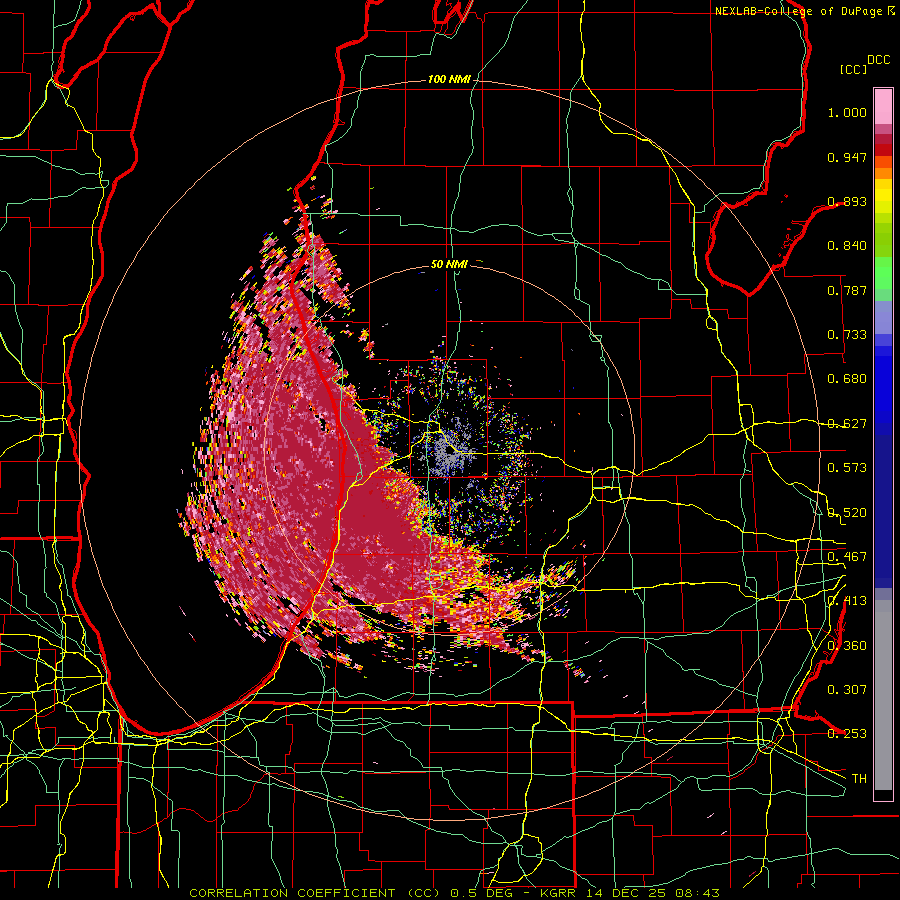Click the 0.467 value on the color scale
900x900 pixels.
[847, 556]
